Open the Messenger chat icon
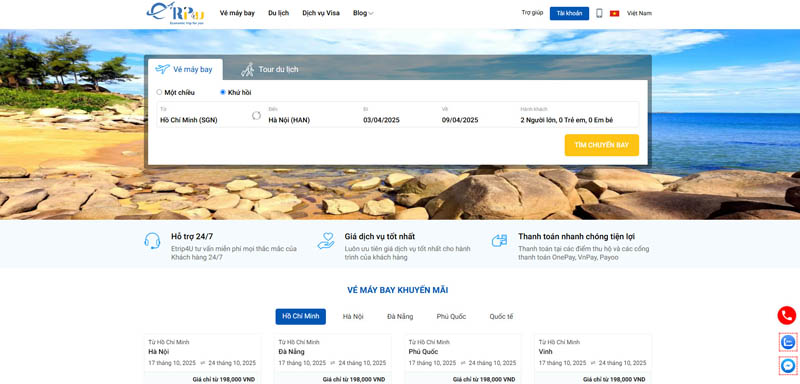This screenshot has width=800, height=384. tap(788, 366)
